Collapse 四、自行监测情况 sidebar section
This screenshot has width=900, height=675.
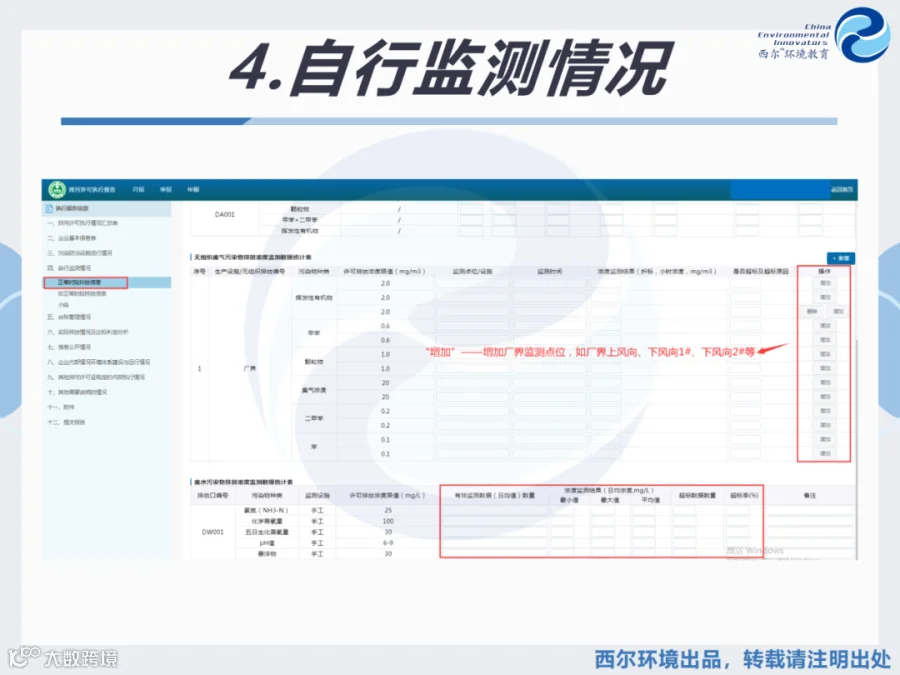click(69, 268)
